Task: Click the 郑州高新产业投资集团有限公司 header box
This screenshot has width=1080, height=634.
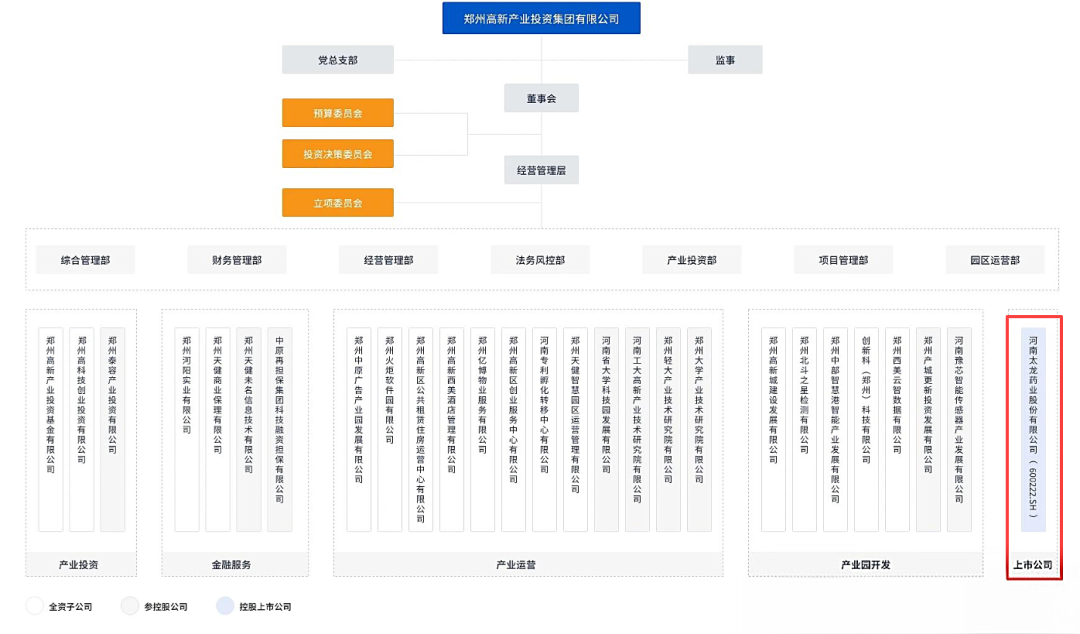Action: tap(541, 19)
